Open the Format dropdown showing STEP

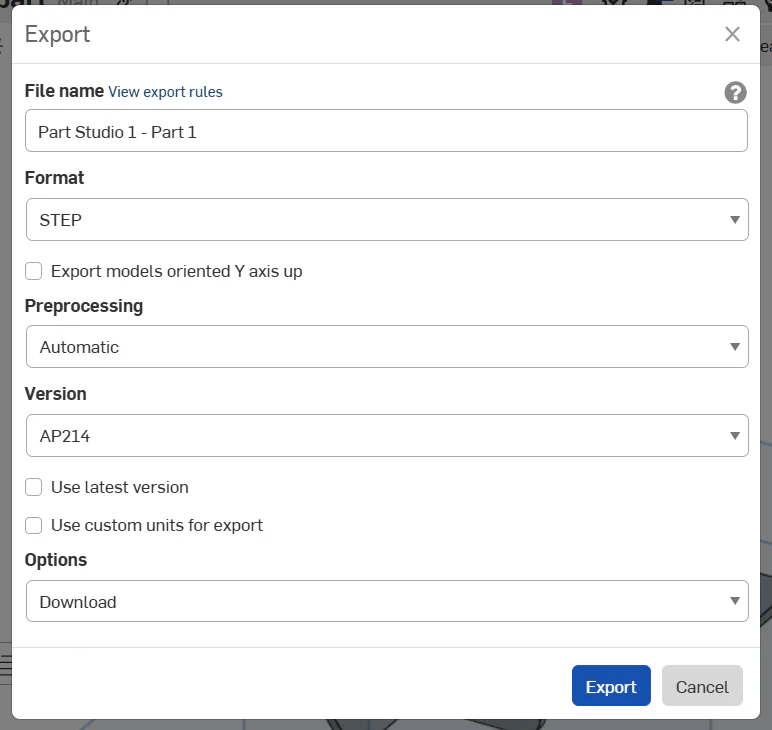pyautogui.click(x=387, y=220)
